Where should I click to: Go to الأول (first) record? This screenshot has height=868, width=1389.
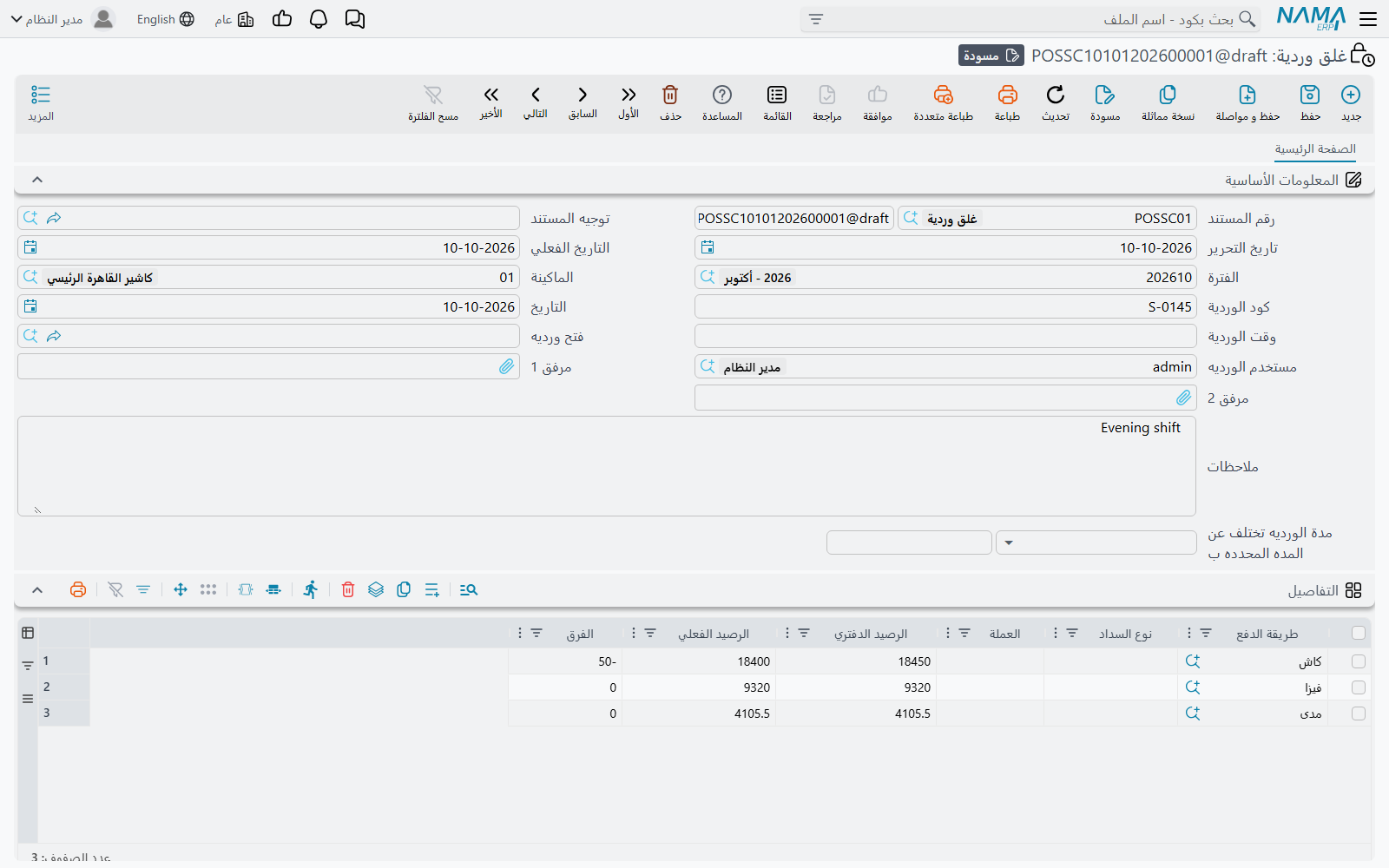point(629,95)
